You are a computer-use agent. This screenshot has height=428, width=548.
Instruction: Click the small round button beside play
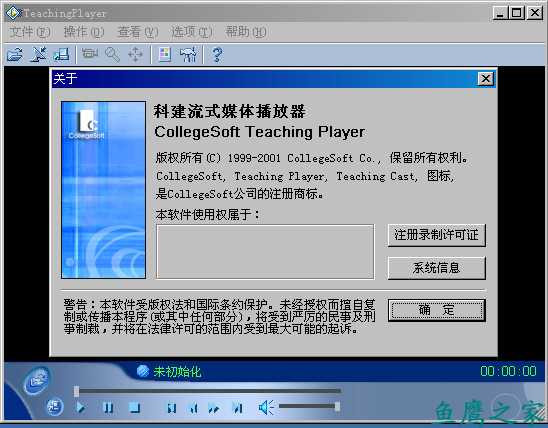click(55, 407)
